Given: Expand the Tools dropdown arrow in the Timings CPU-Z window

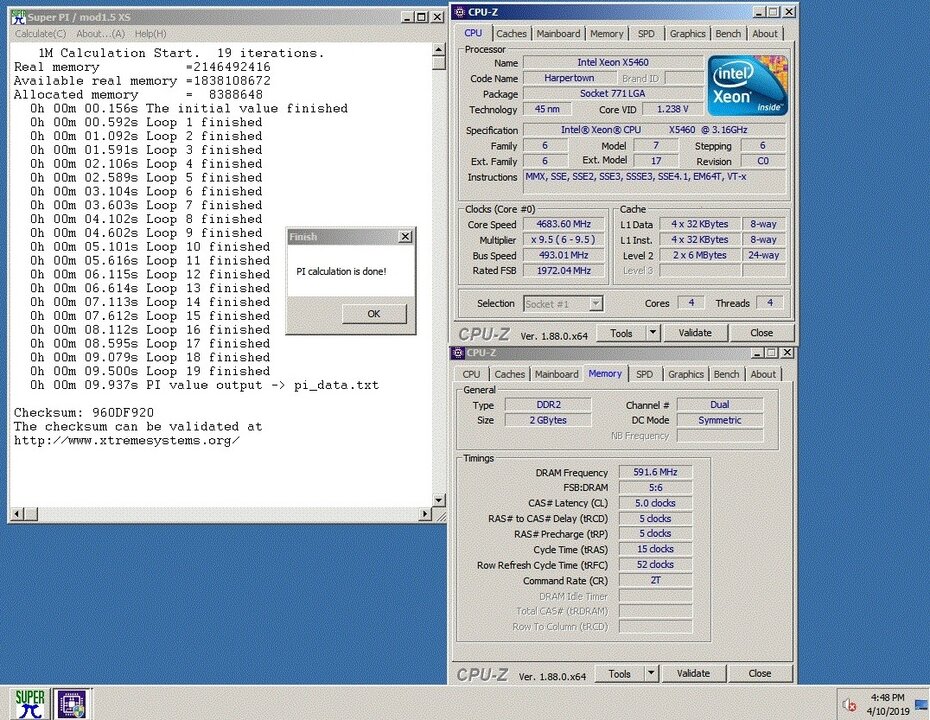Looking at the screenshot, I should pos(651,674).
